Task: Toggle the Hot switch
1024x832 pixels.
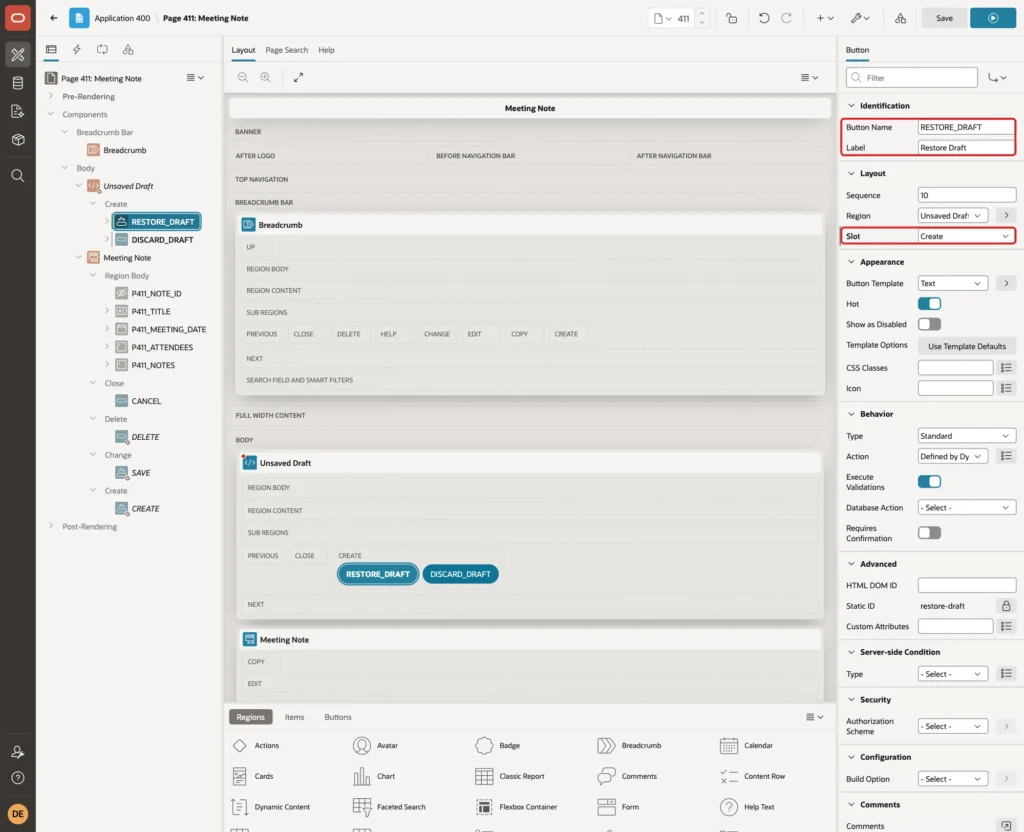Action: click(x=929, y=304)
